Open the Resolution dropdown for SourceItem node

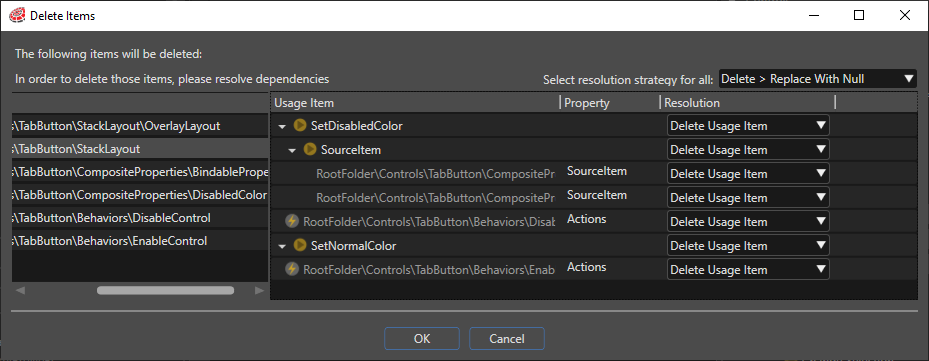click(748, 149)
